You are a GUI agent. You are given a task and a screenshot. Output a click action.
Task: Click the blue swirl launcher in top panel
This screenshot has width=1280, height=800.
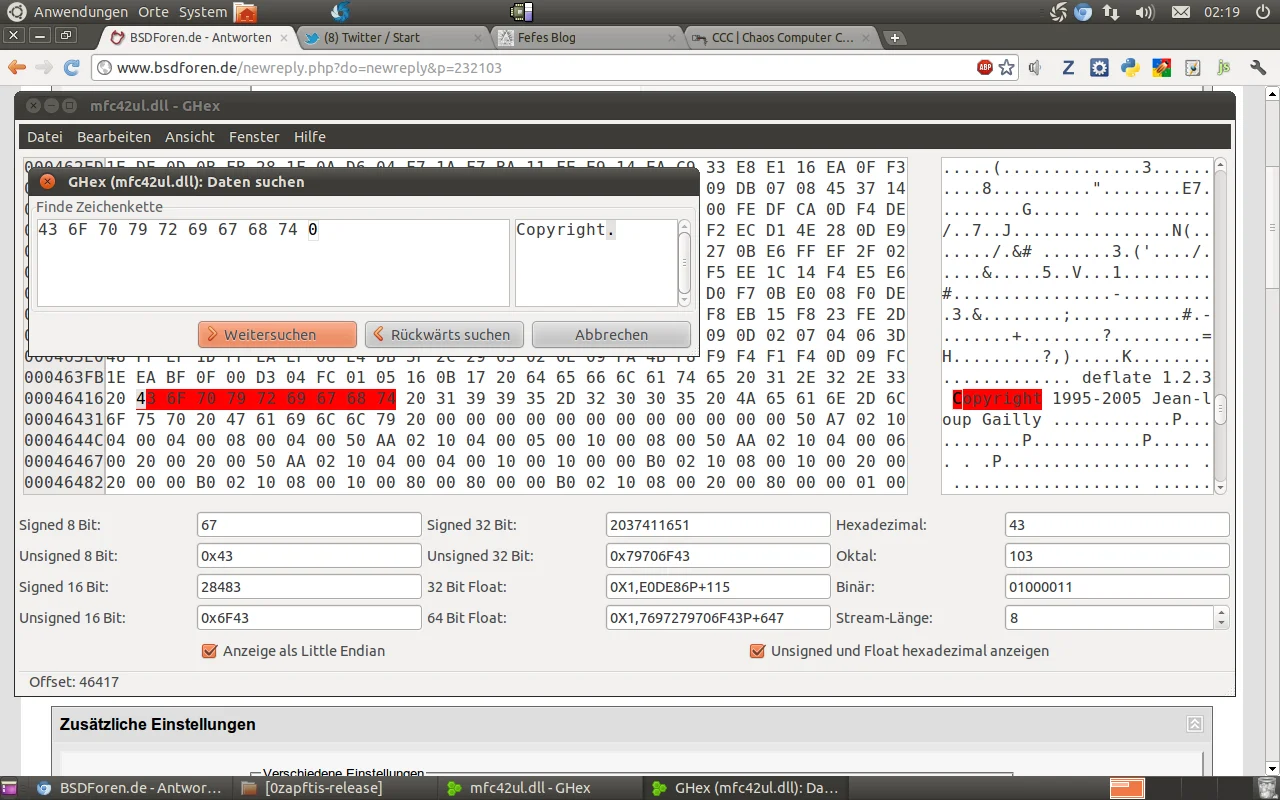[340, 12]
